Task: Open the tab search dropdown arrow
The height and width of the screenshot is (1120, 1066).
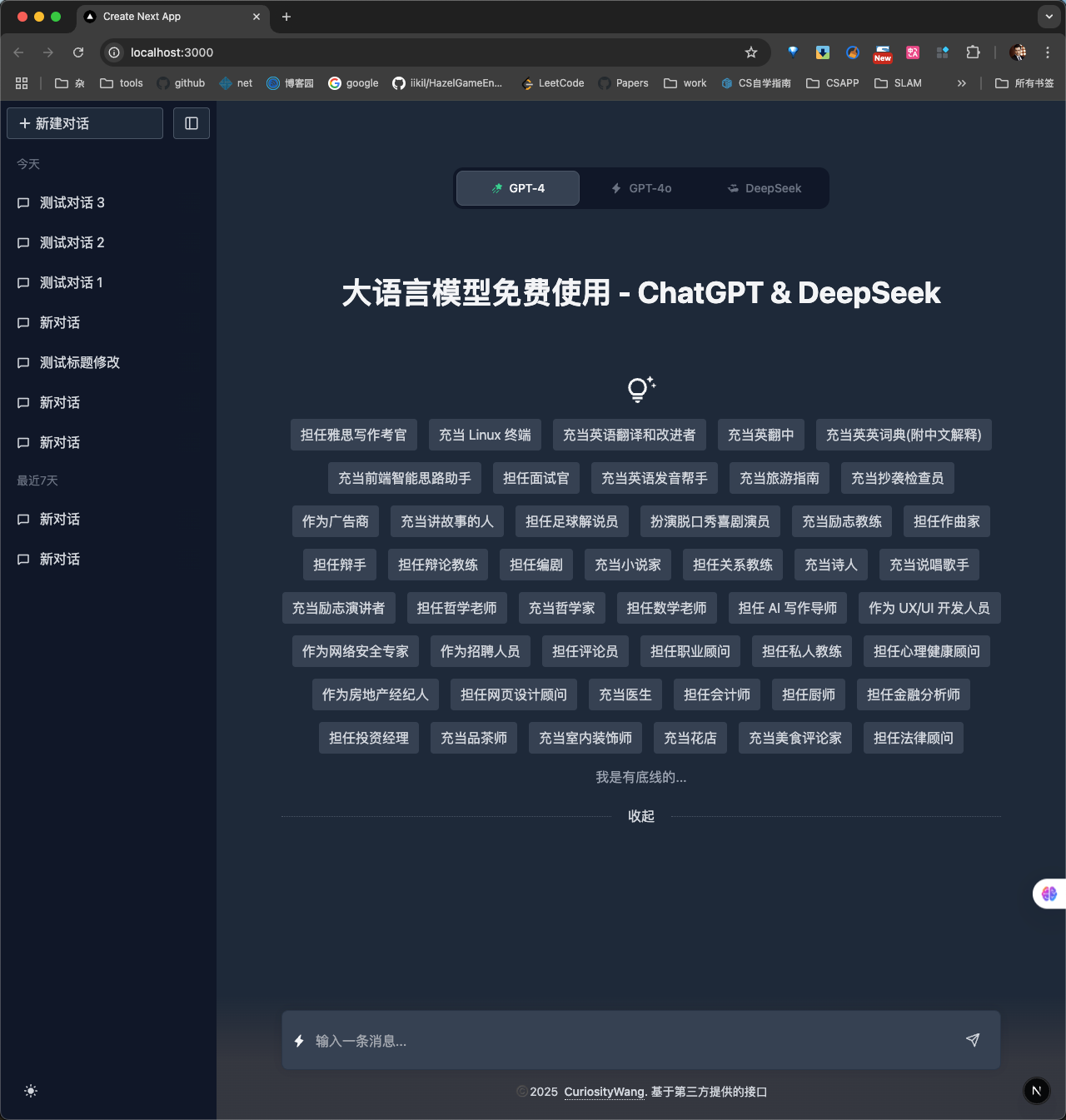Action: (x=1049, y=17)
